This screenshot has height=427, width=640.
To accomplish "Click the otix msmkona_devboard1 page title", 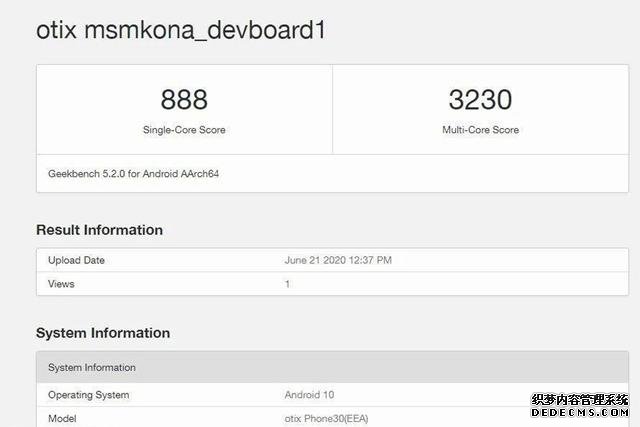I will pyautogui.click(x=181, y=31).
